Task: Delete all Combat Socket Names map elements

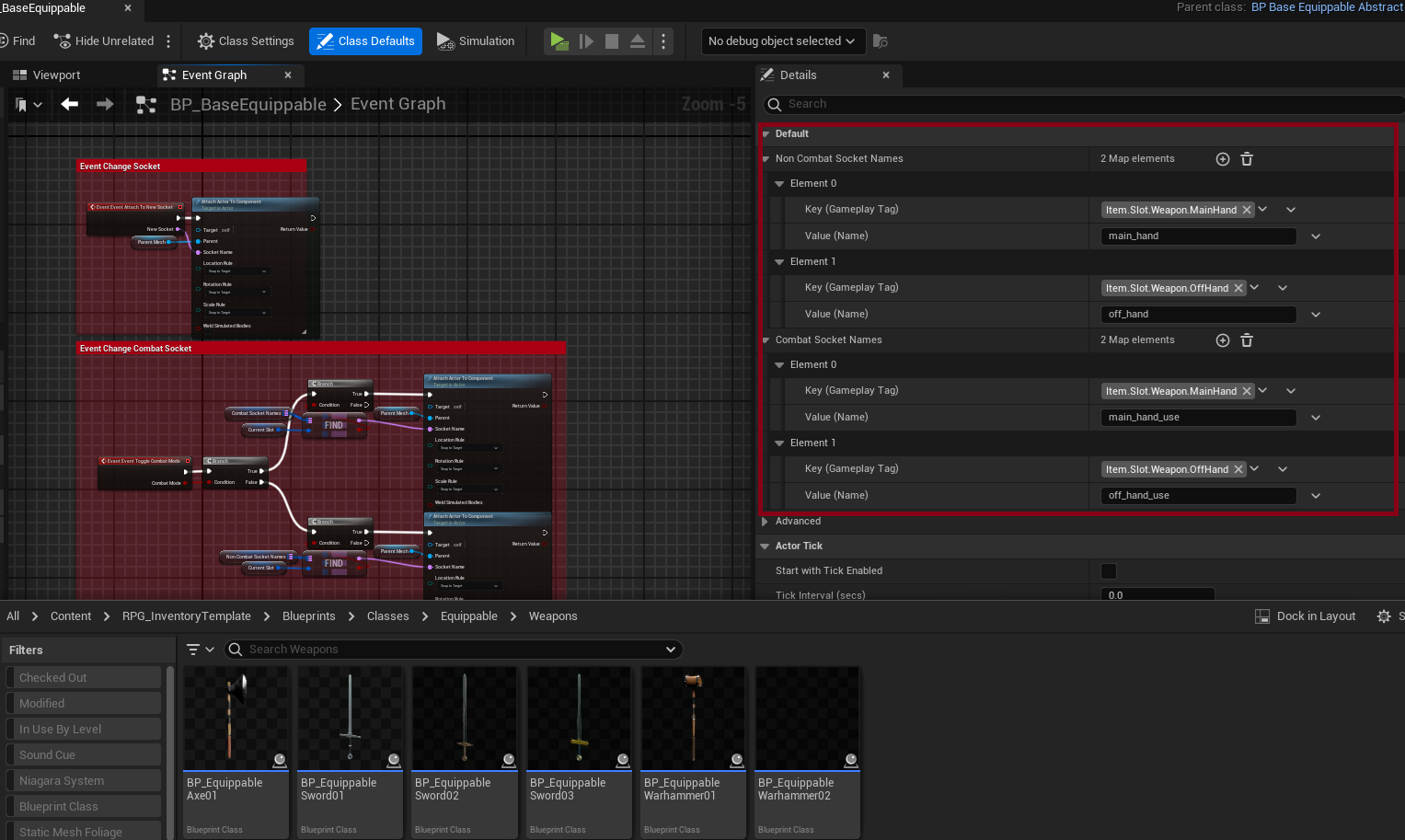Action: [1247, 340]
